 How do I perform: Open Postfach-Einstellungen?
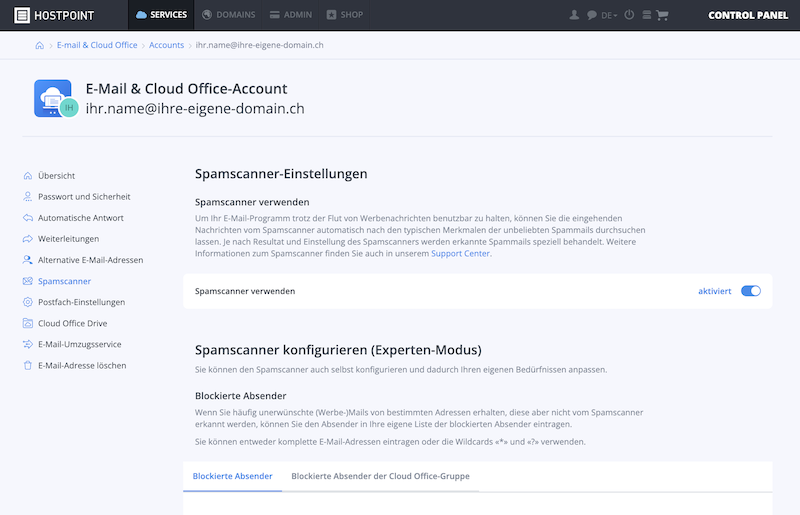point(81,302)
